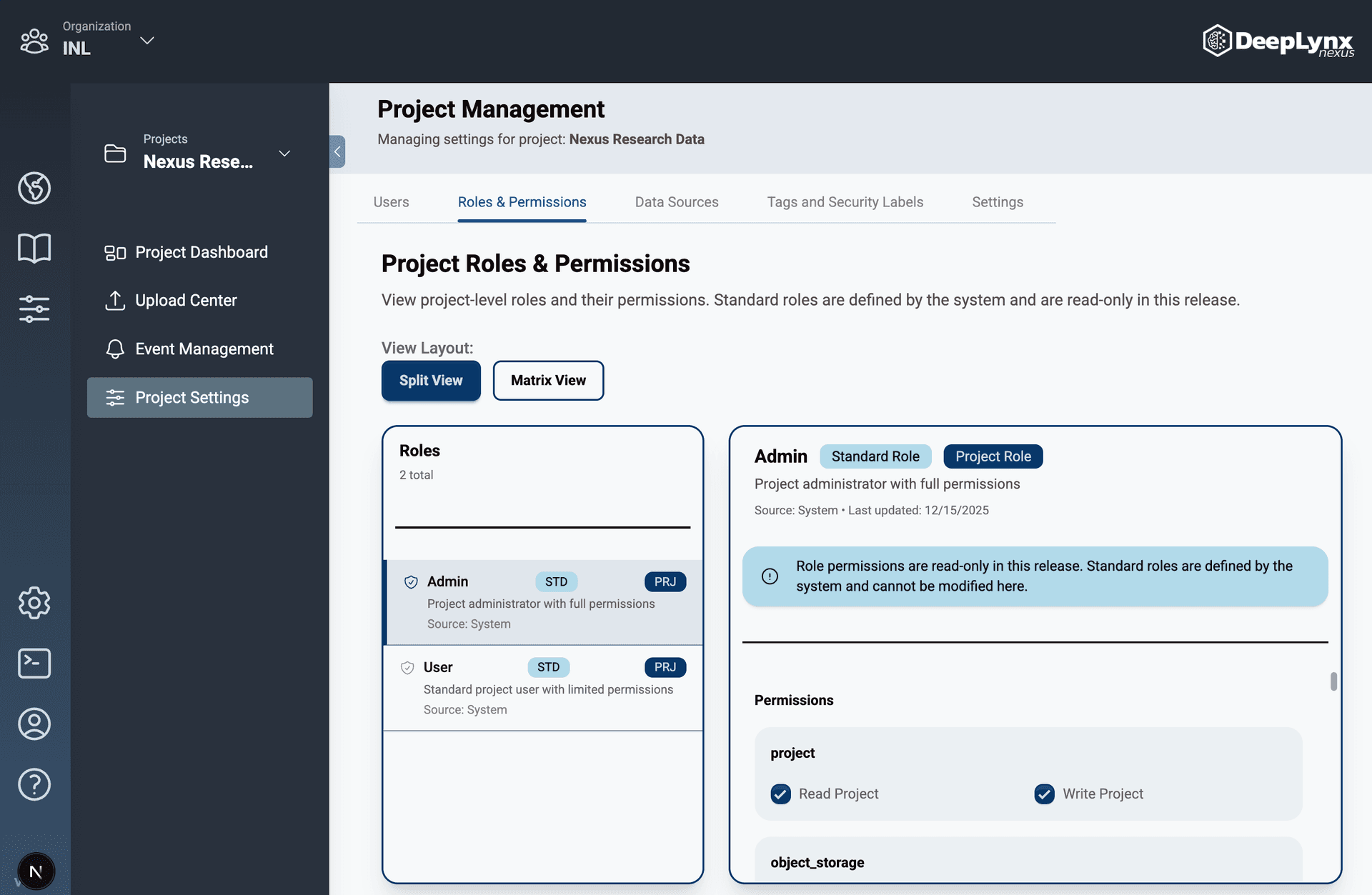Uncheck the Read Project permission
The height and width of the screenshot is (895, 1372).
click(x=780, y=794)
